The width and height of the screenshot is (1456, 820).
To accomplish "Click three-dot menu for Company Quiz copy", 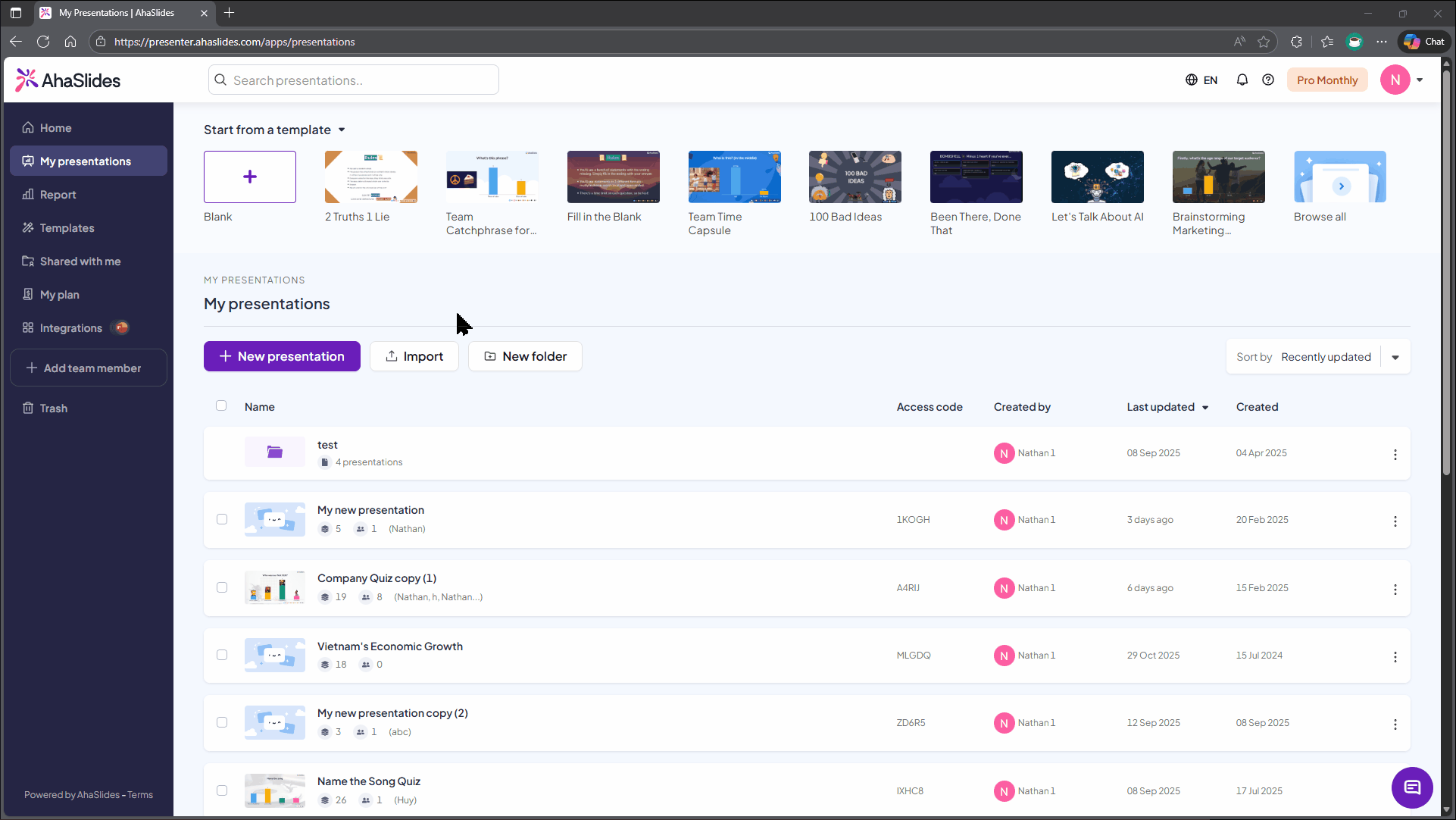I will tap(1395, 590).
